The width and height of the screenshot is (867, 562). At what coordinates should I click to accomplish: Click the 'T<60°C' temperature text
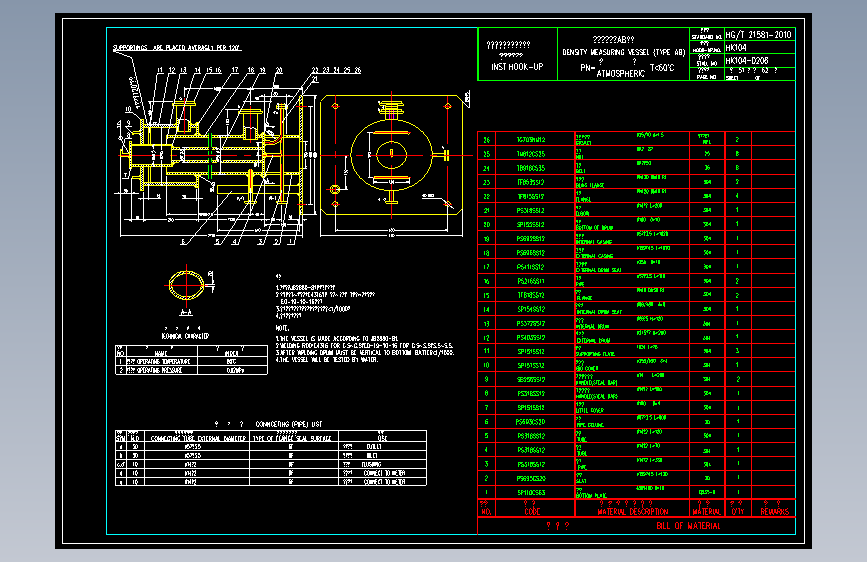click(x=662, y=67)
